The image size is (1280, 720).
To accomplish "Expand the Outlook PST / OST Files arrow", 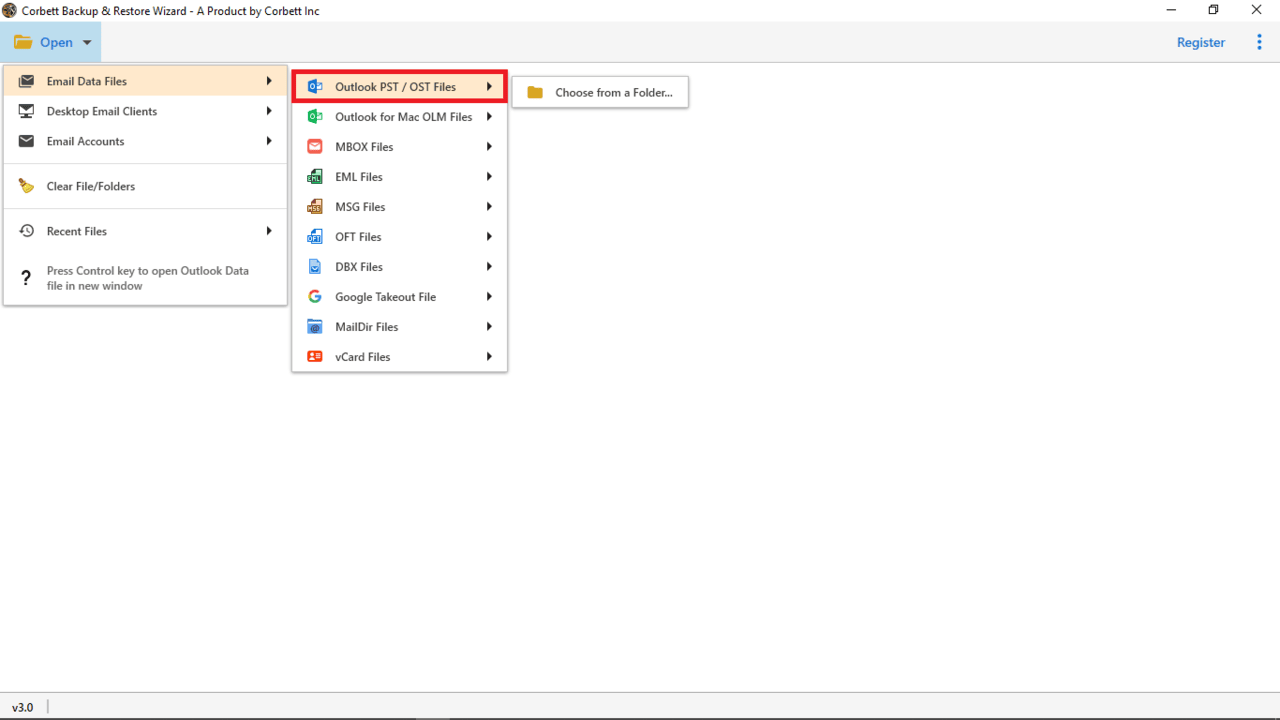I will point(489,87).
